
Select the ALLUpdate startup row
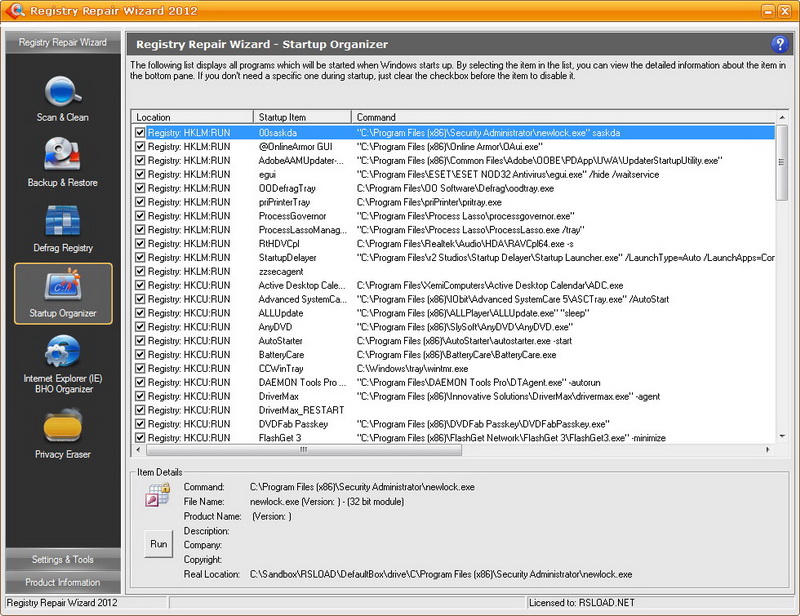click(x=454, y=313)
